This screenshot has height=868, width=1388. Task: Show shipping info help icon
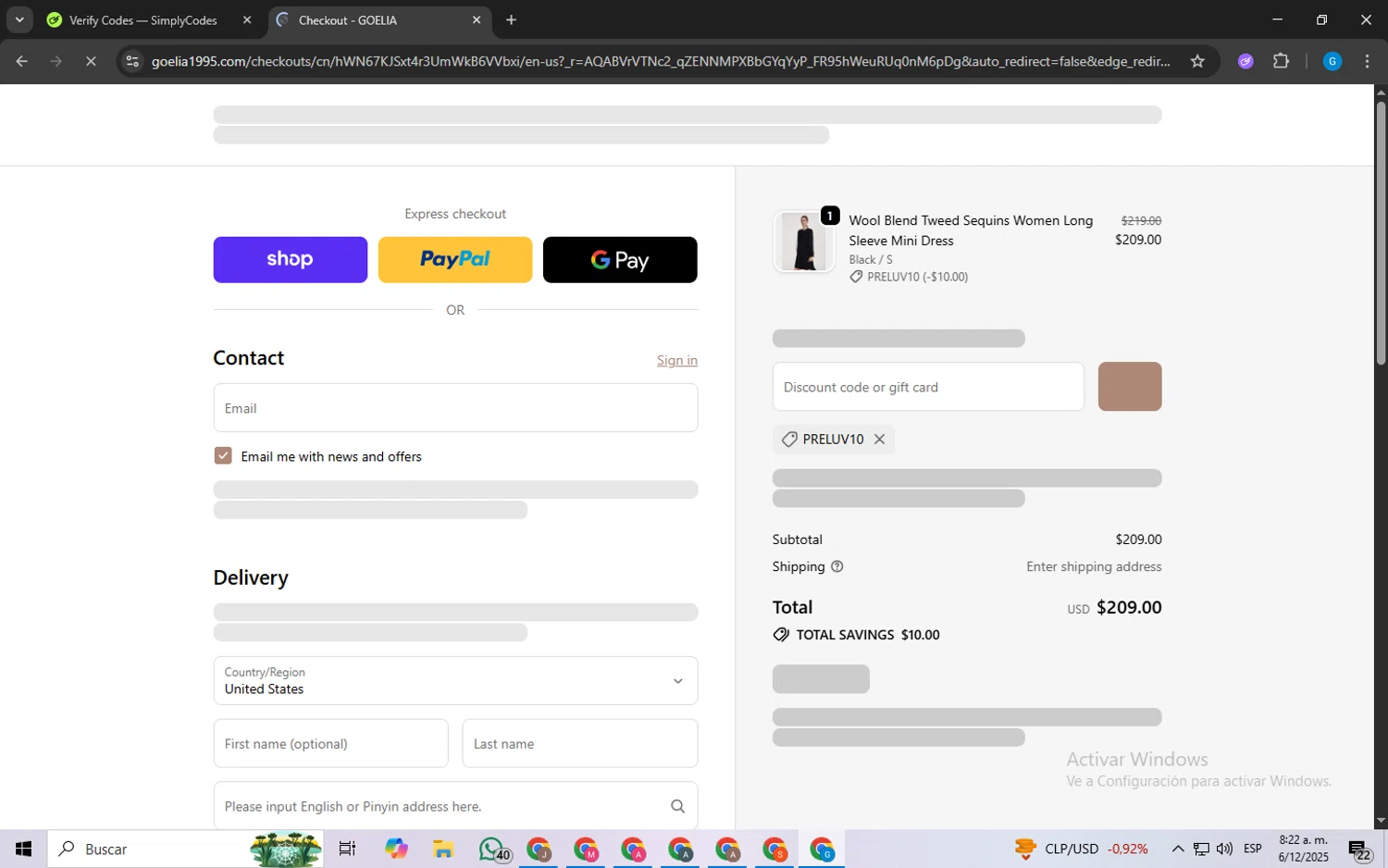(x=837, y=566)
